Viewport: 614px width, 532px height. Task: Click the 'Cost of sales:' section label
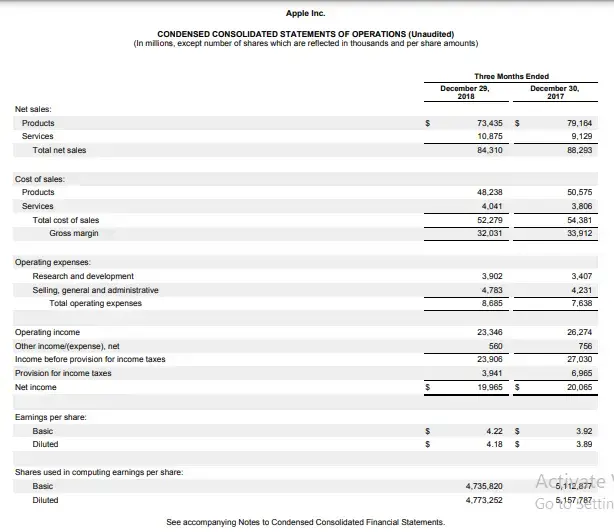(x=40, y=179)
